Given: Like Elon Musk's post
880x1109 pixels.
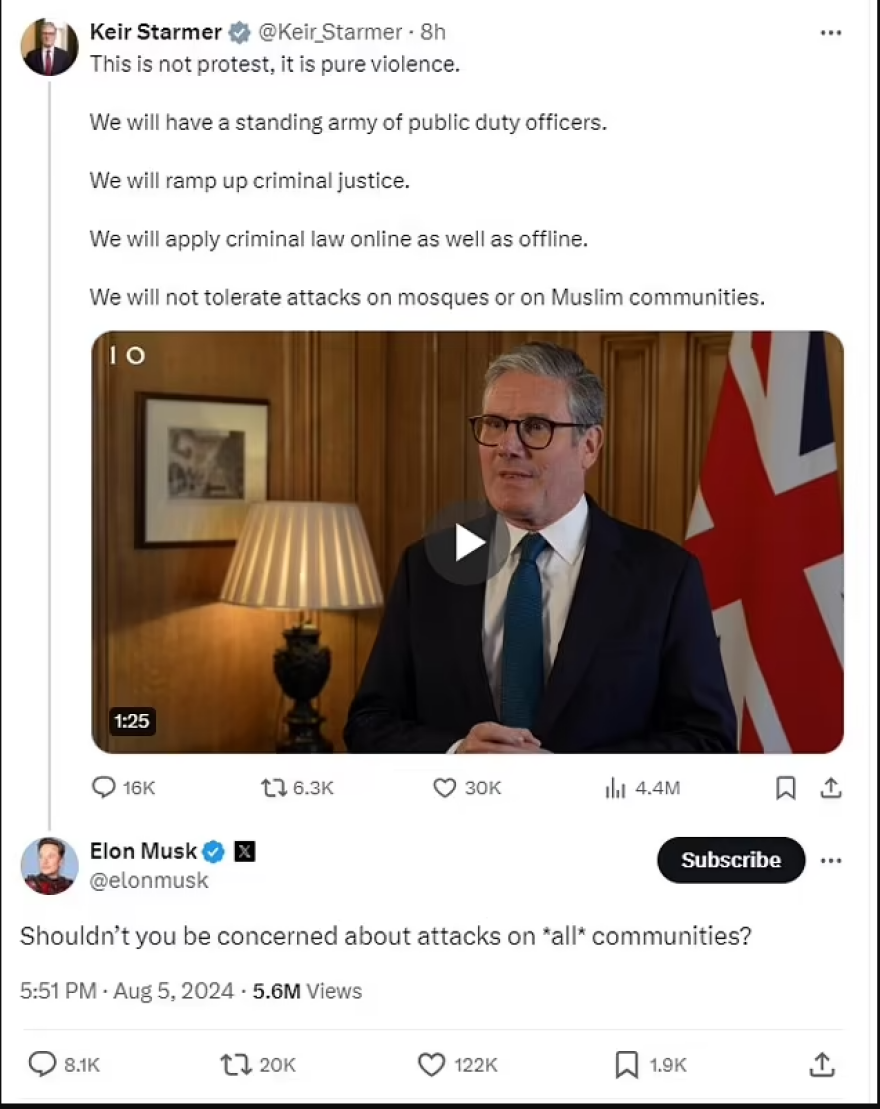Looking at the screenshot, I should point(431,1064).
